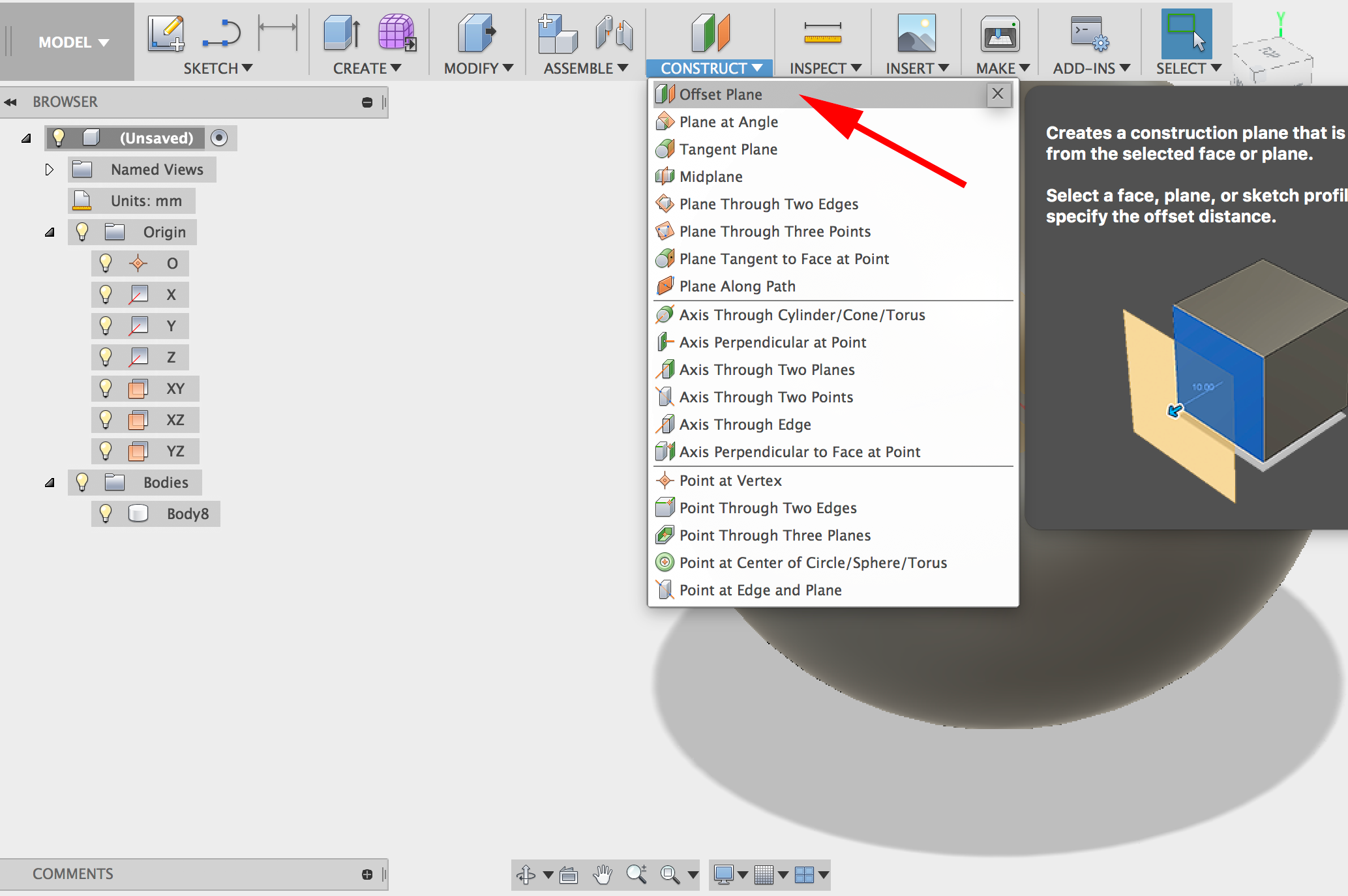1348x896 pixels.
Task: Click the Joint icon above Assemble
Action: pos(614,33)
